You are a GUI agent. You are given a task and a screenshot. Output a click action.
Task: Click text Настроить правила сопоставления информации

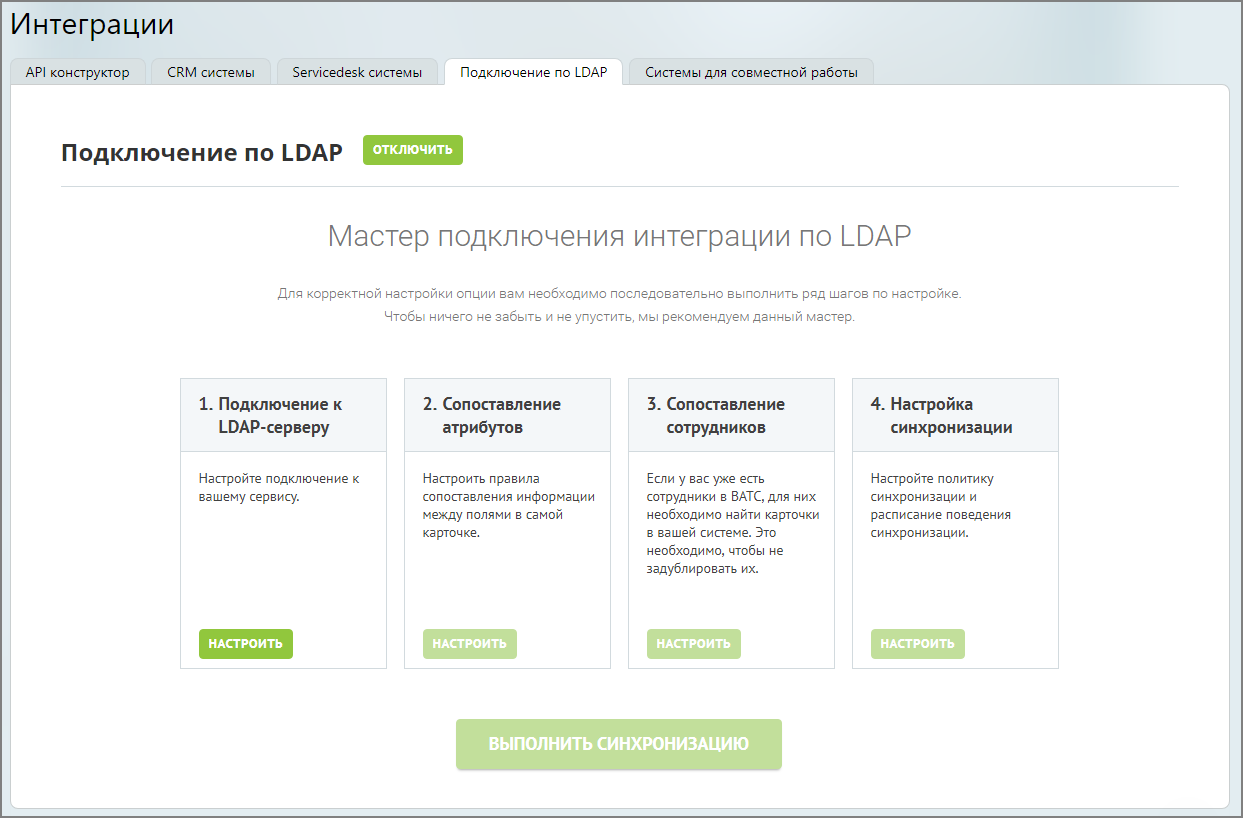click(509, 506)
